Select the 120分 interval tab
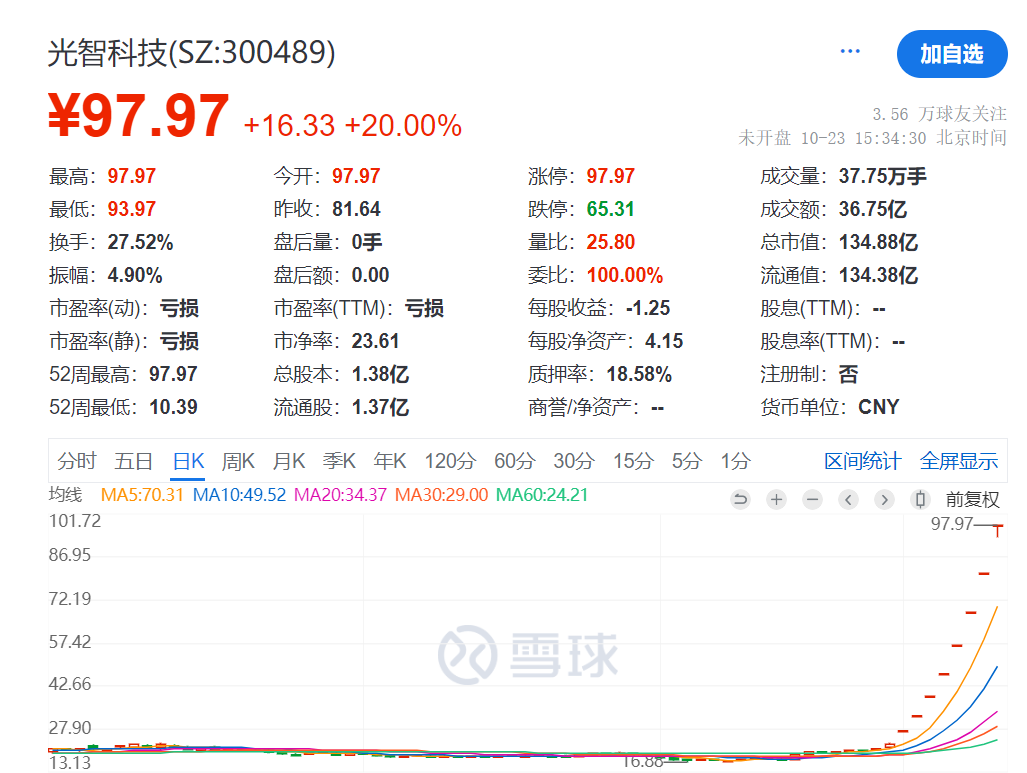The width and height of the screenshot is (1027, 773). (450, 461)
